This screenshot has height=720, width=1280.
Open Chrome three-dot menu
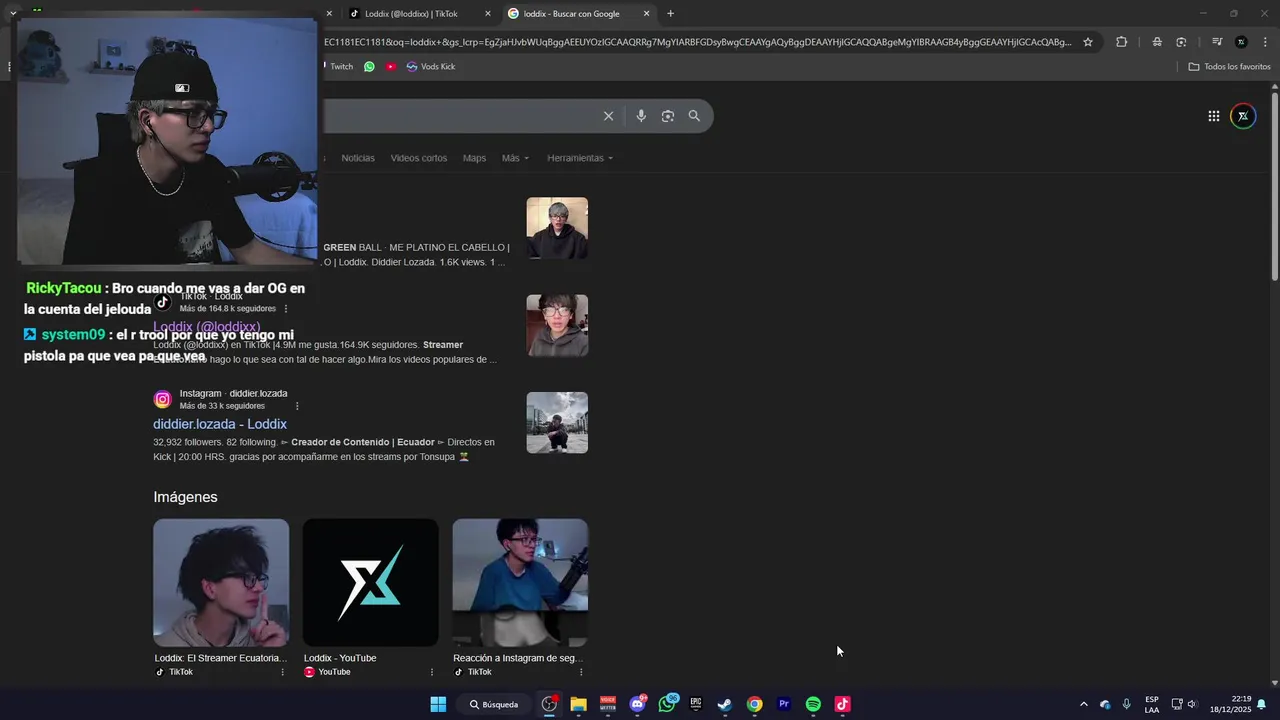point(1265,42)
